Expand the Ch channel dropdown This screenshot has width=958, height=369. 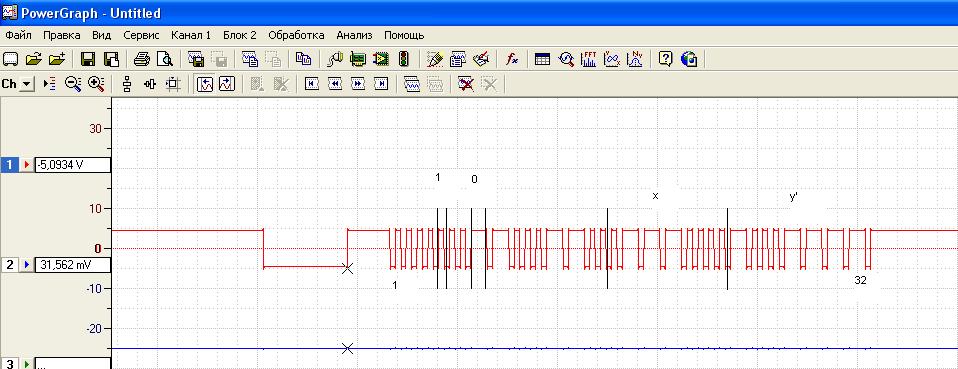pos(27,84)
